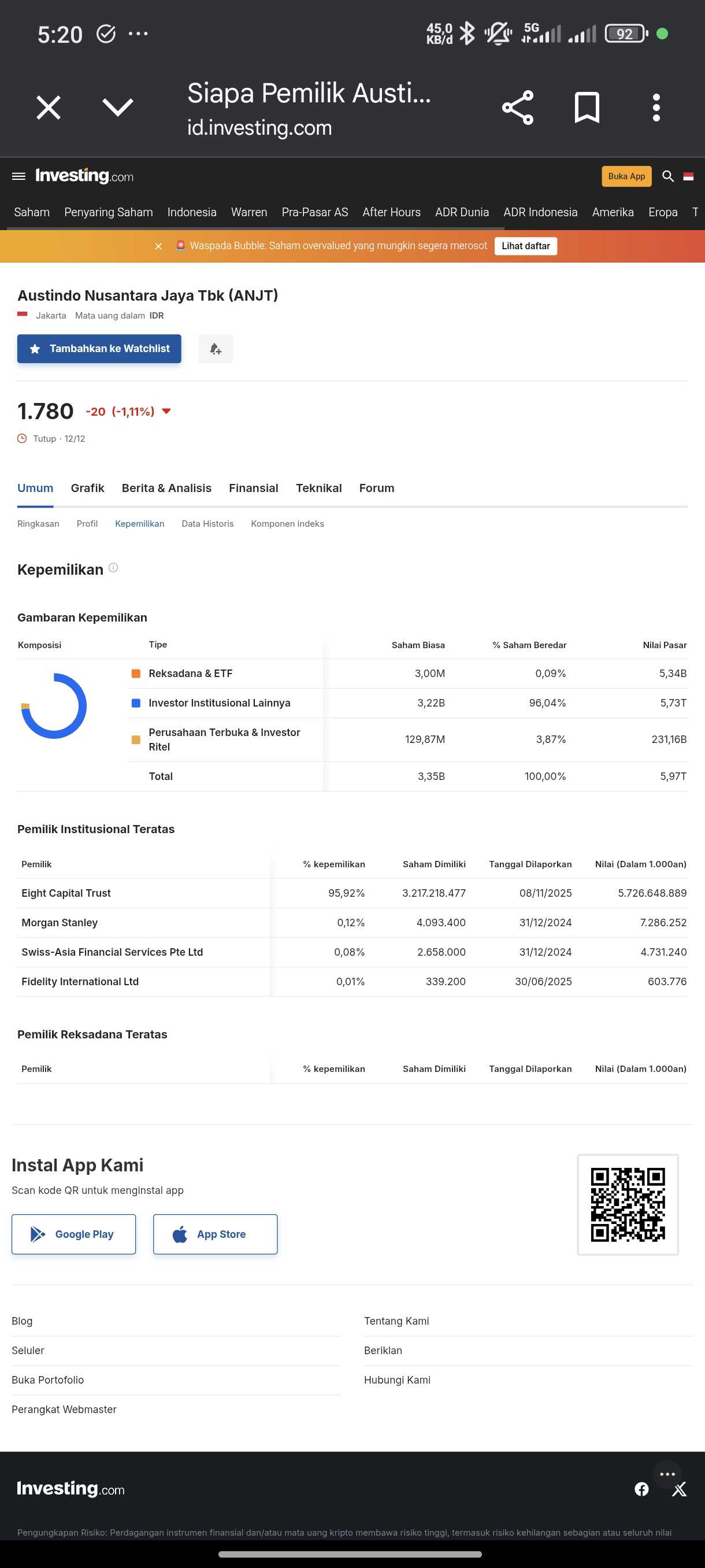The height and width of the screenshot is (1568, 705).
Task: Switch to the Umum tab
Action: [35, 488]
